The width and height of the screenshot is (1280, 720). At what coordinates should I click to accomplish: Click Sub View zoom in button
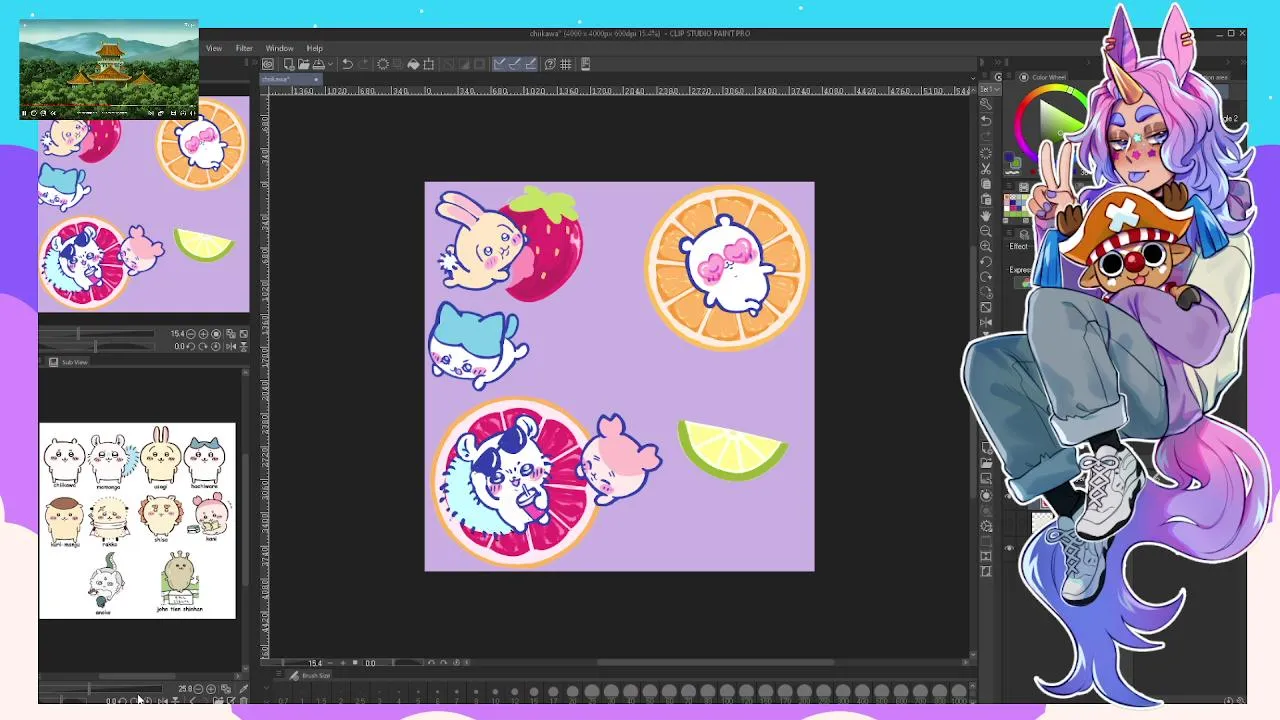coord(211,689)
